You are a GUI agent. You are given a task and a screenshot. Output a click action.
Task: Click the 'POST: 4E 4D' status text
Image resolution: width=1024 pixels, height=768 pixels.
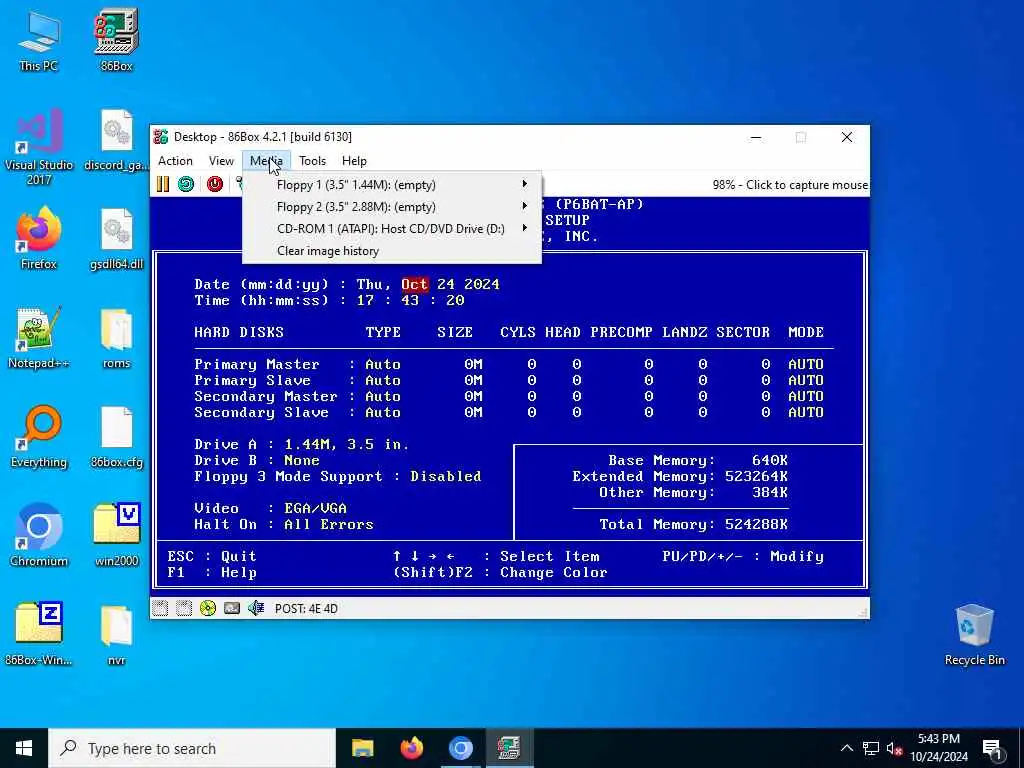click(306, 609)
